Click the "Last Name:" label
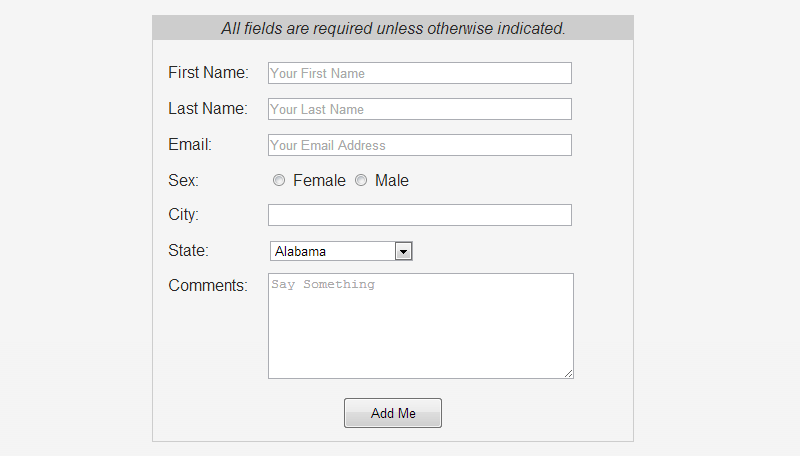 [208, 109]
